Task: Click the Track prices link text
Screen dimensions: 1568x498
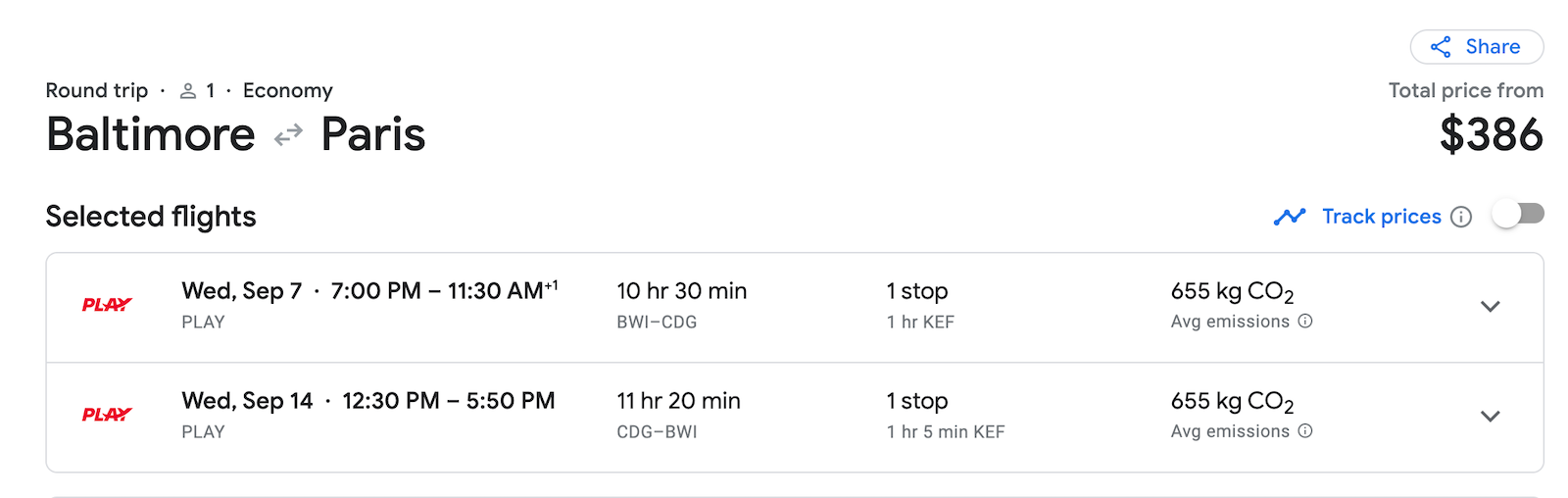Action: (x=1381, y=217)
